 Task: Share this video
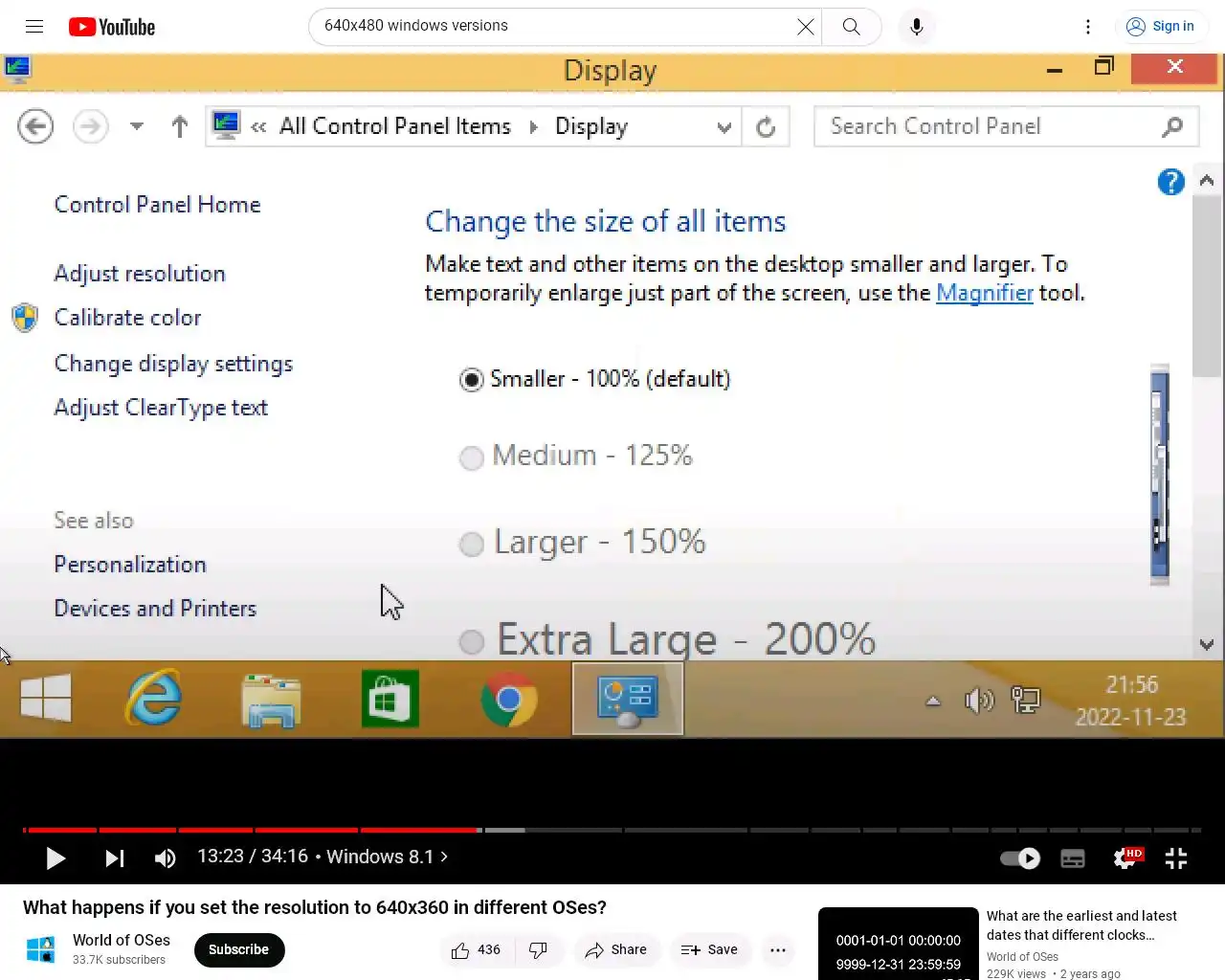point(616,950)
